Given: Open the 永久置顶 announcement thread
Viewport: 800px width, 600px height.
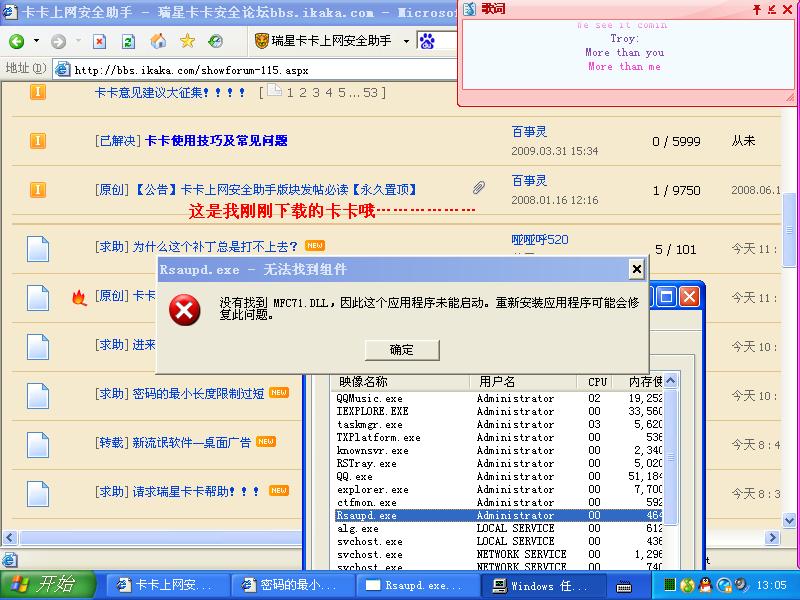Looking at the screenshot, I should point(276,190).
